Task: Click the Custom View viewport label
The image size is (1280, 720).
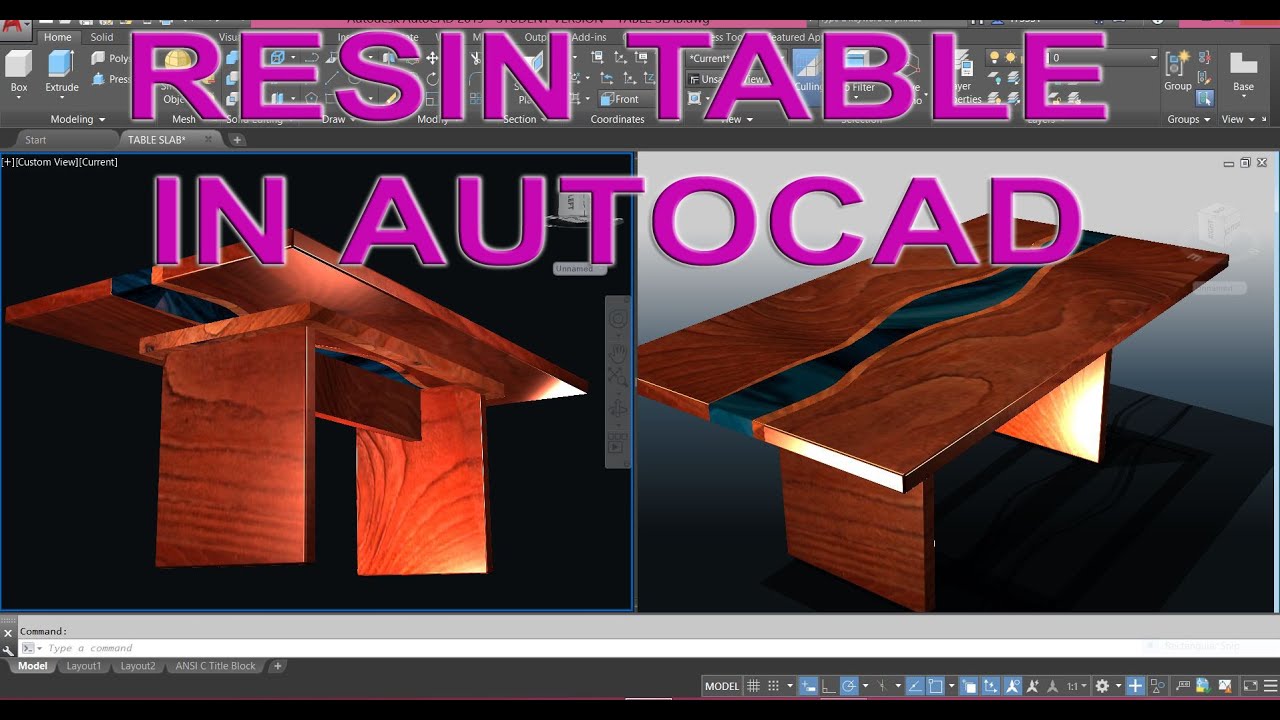Action: coord(46,162)
